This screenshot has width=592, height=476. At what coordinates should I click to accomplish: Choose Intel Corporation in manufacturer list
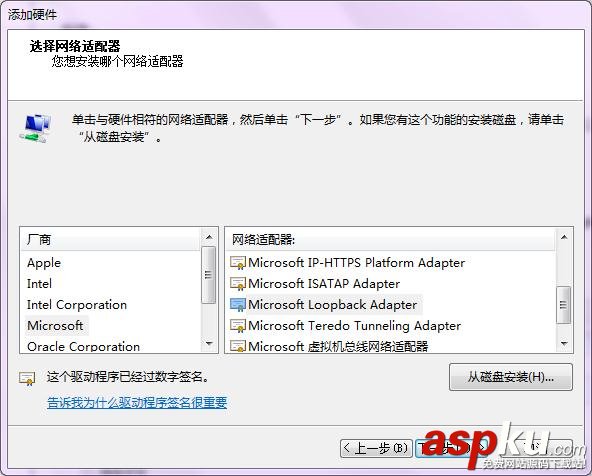[x=77, y=305]
